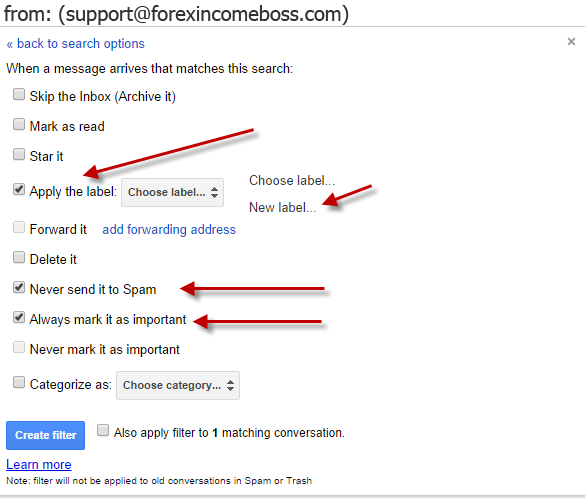Click add forwarding address link
This screenshot has width=588, height=499.
coord(169,229)
